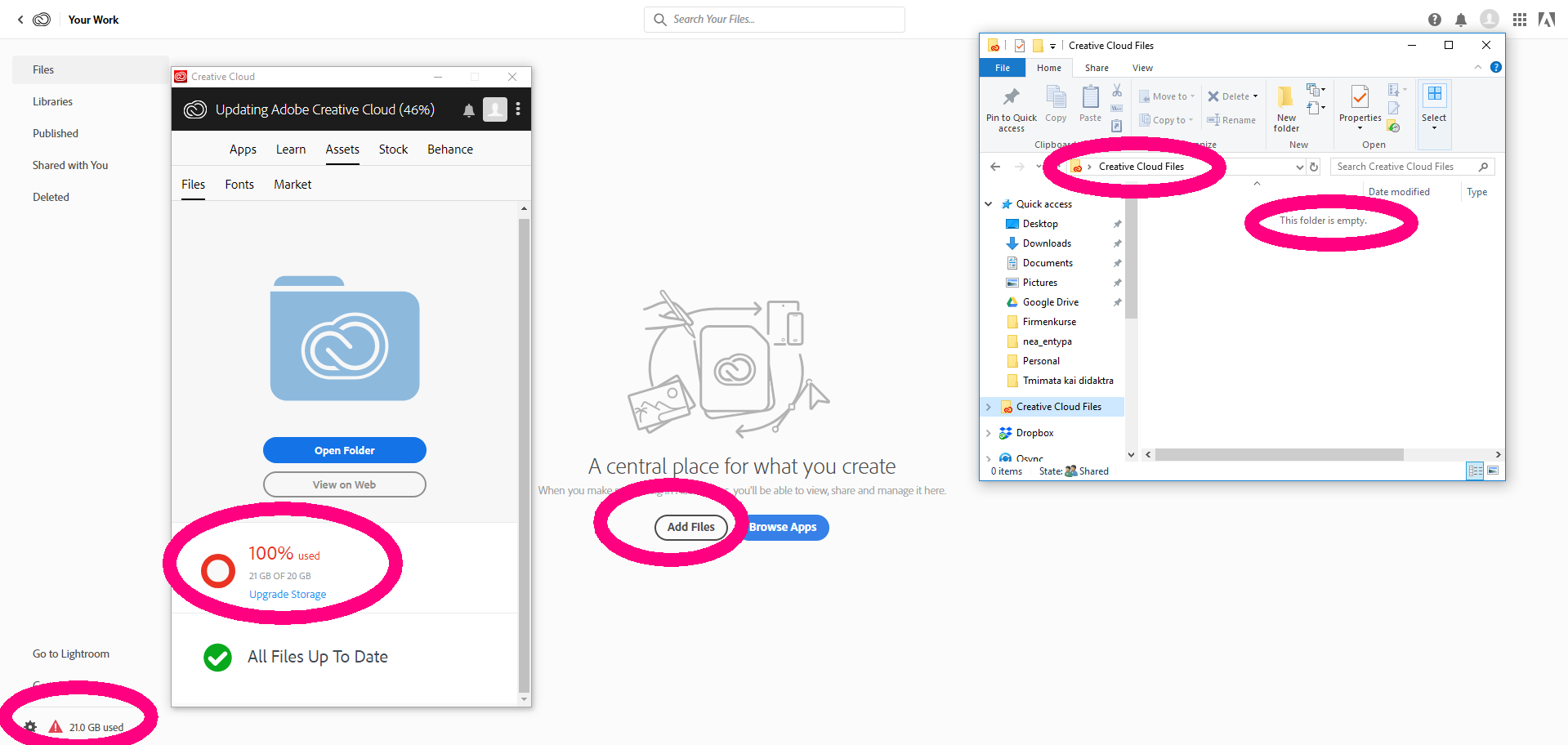Expand Creative Cloud Files tree node
The height and width of the screenshot is (745, 1568).
[989, 407]
